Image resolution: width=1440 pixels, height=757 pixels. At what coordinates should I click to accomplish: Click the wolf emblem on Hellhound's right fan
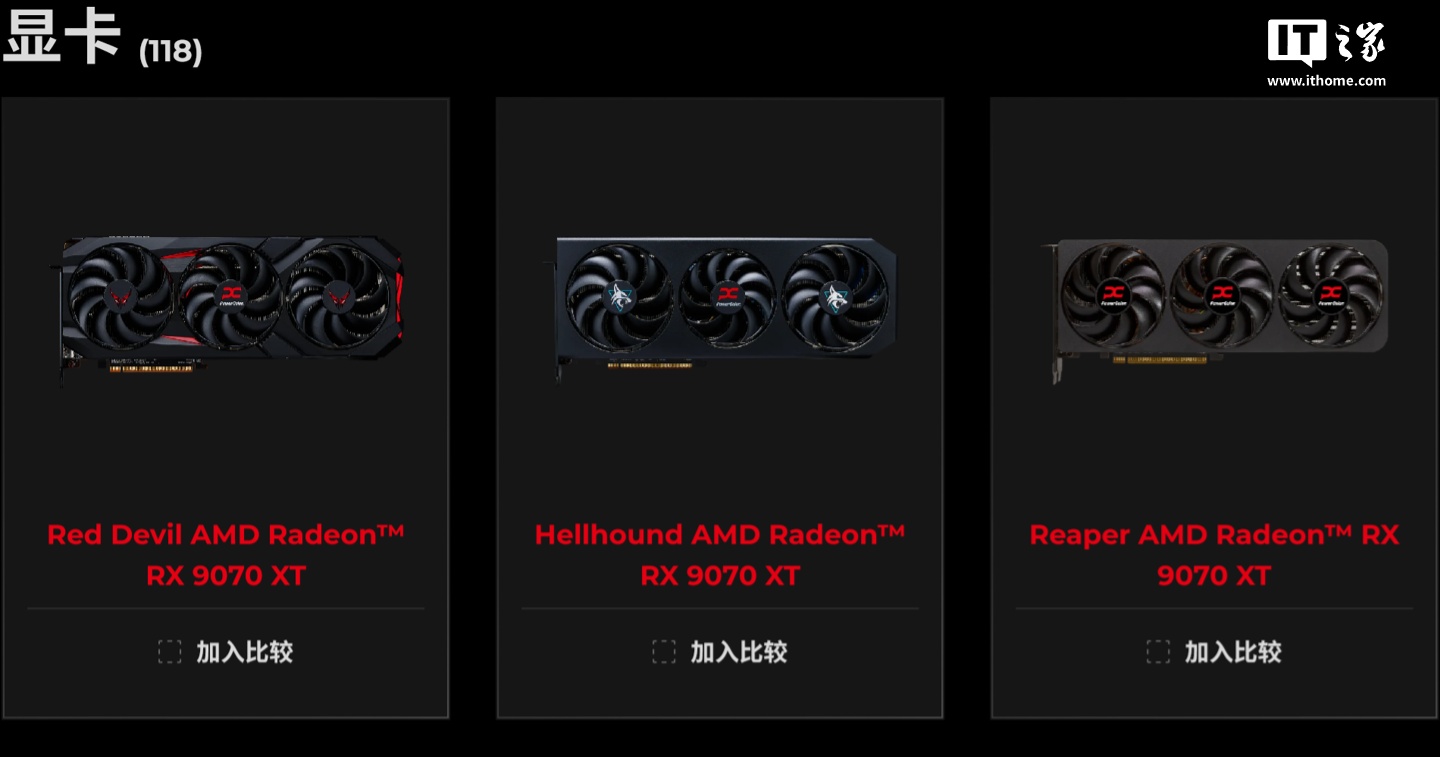(834, 296)
